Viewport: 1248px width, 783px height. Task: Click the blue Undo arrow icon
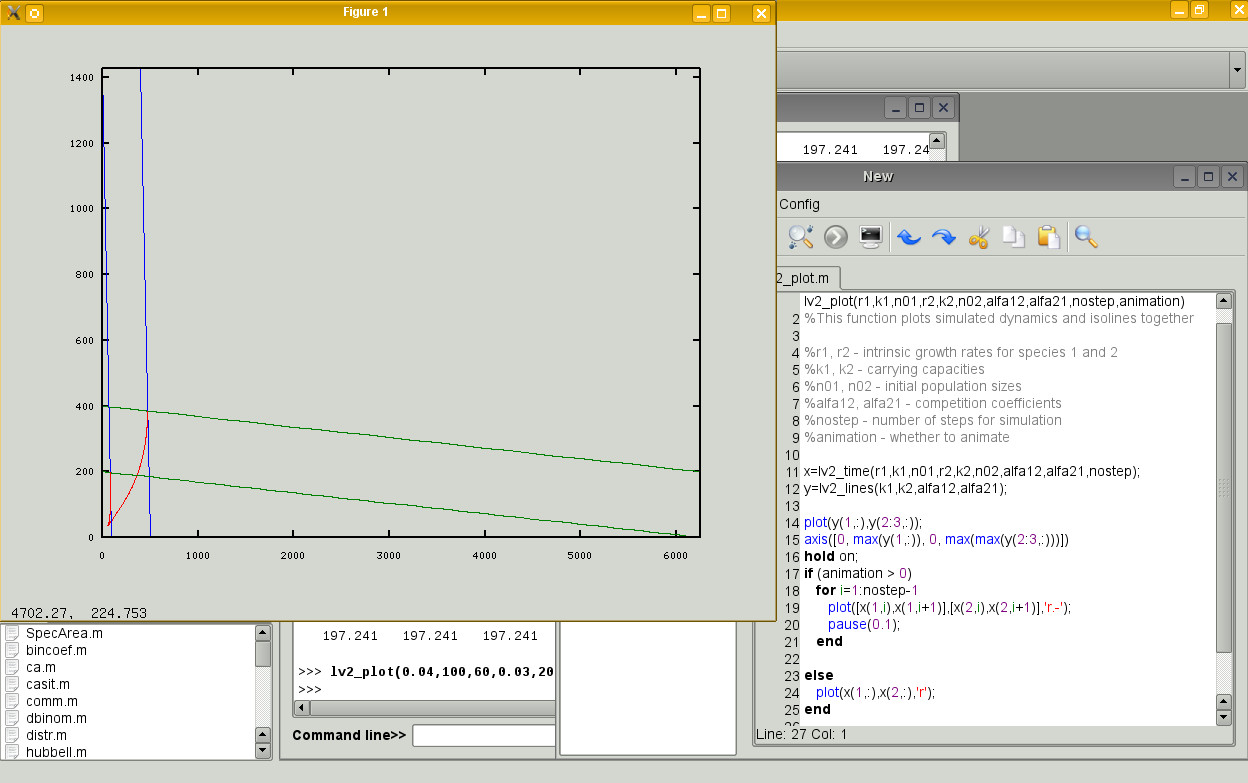click(x=908, y=237)
